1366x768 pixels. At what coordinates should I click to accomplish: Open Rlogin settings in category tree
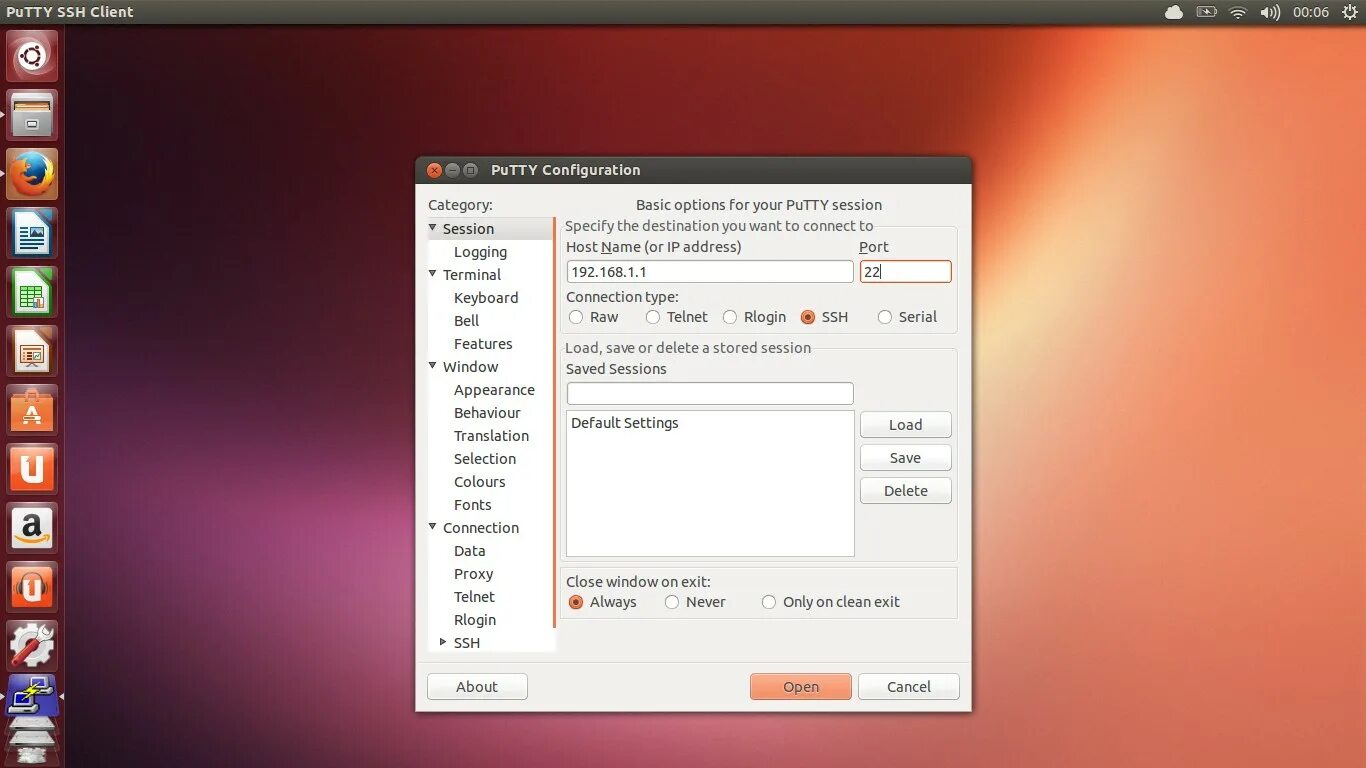tap(475, 620)
